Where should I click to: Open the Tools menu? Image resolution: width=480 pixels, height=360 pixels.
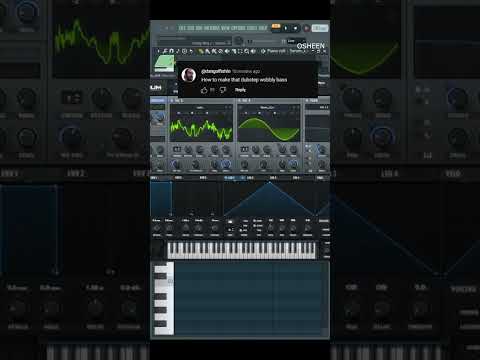(252, 28)
